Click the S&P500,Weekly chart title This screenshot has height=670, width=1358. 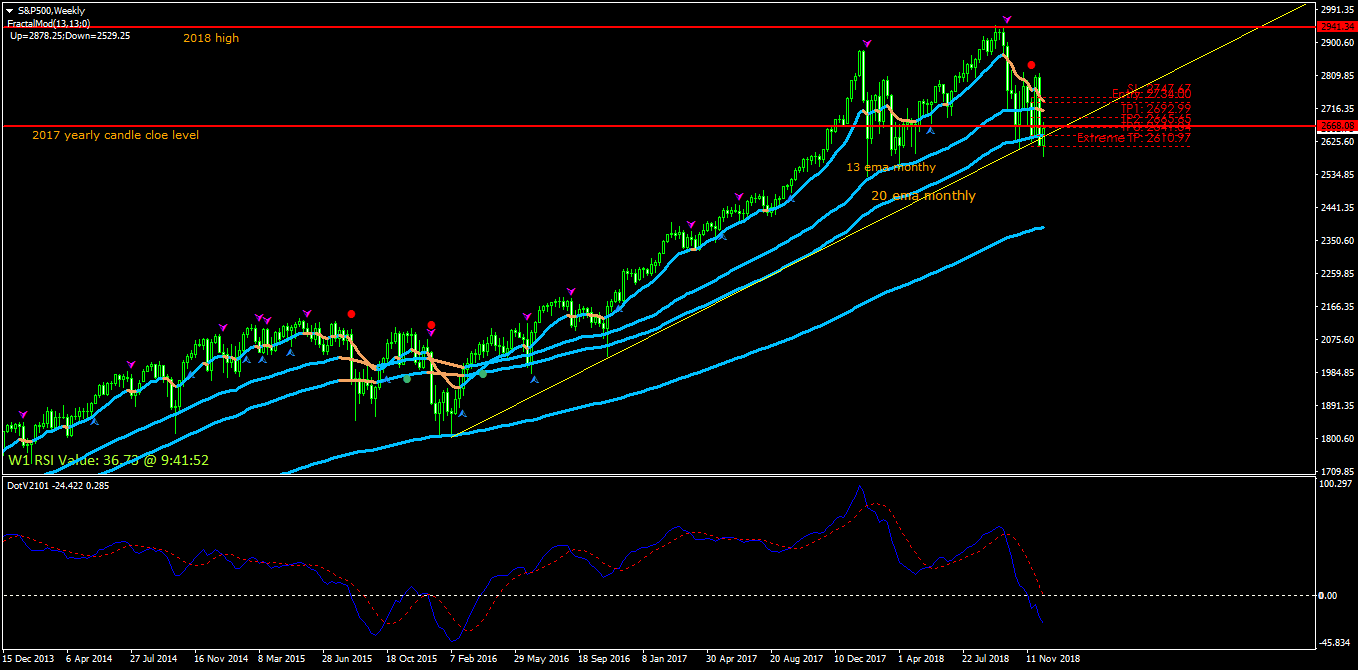tap(51, 9)
